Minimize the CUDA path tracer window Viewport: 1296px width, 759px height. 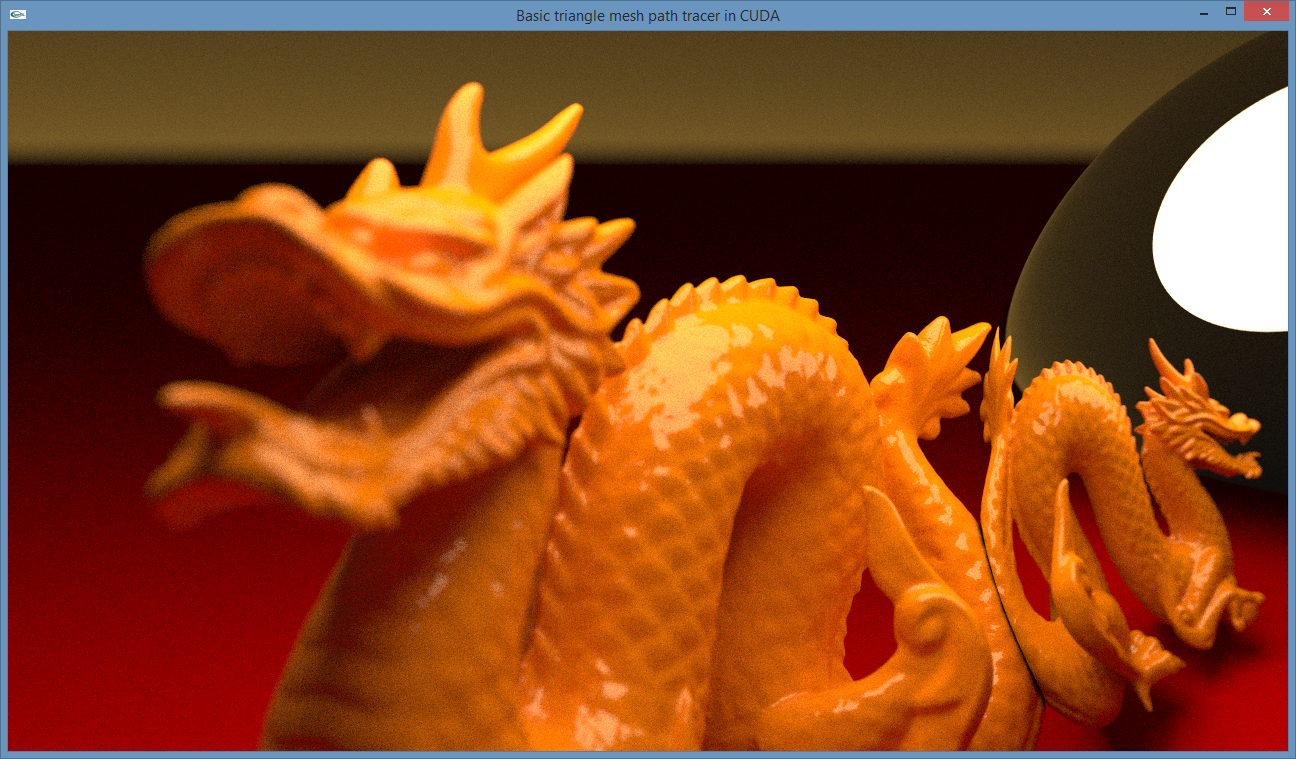[x=1204, y=11]
